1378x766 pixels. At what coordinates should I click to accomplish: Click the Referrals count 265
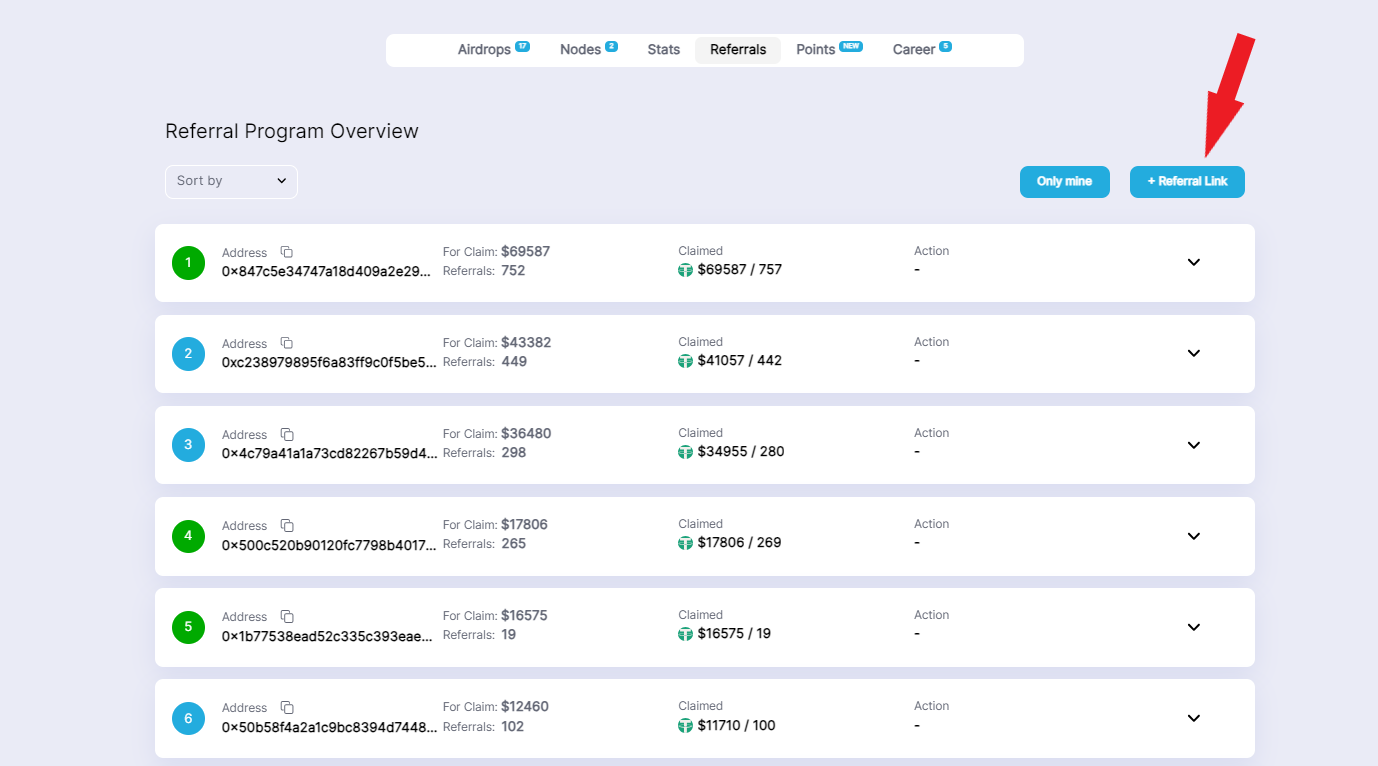point(514,544)
